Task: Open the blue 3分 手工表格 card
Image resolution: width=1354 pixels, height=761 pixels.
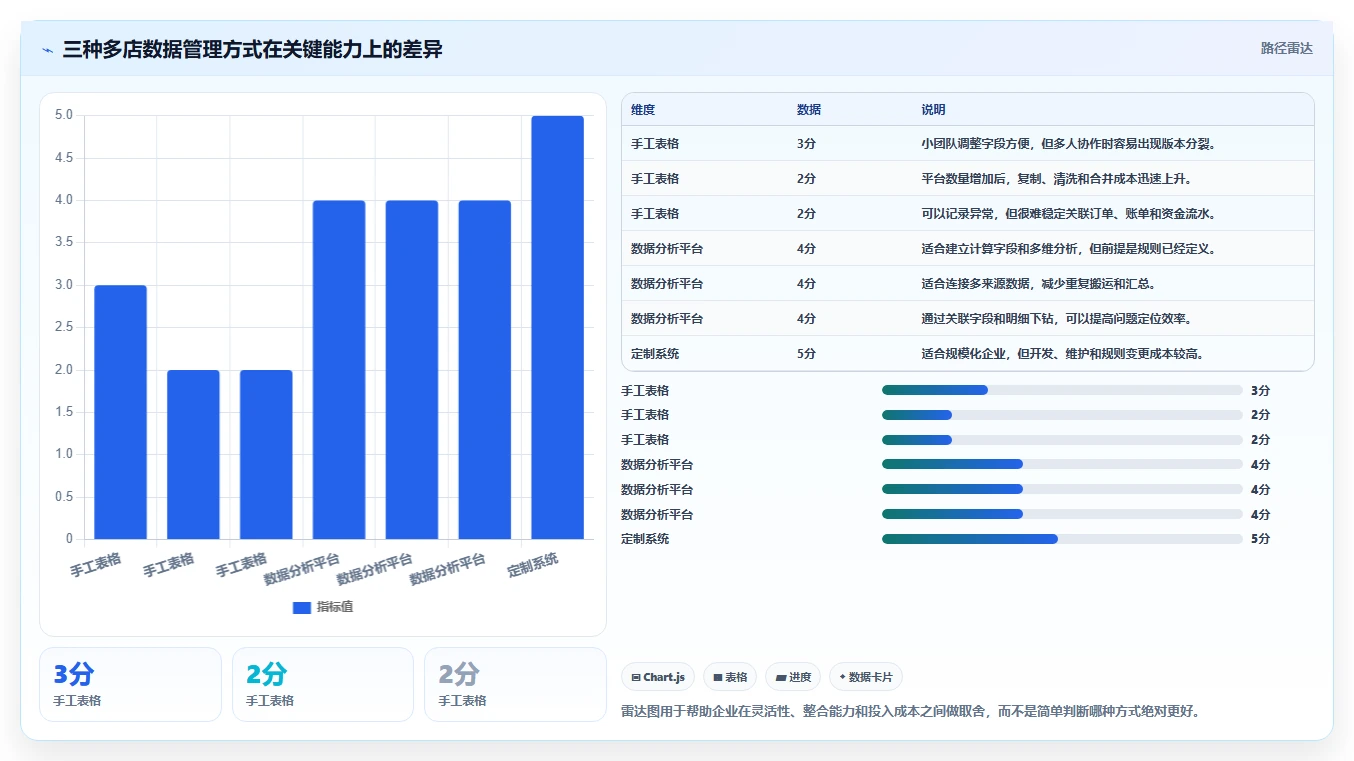Action: pyautogui.click(x=130, y=684)
